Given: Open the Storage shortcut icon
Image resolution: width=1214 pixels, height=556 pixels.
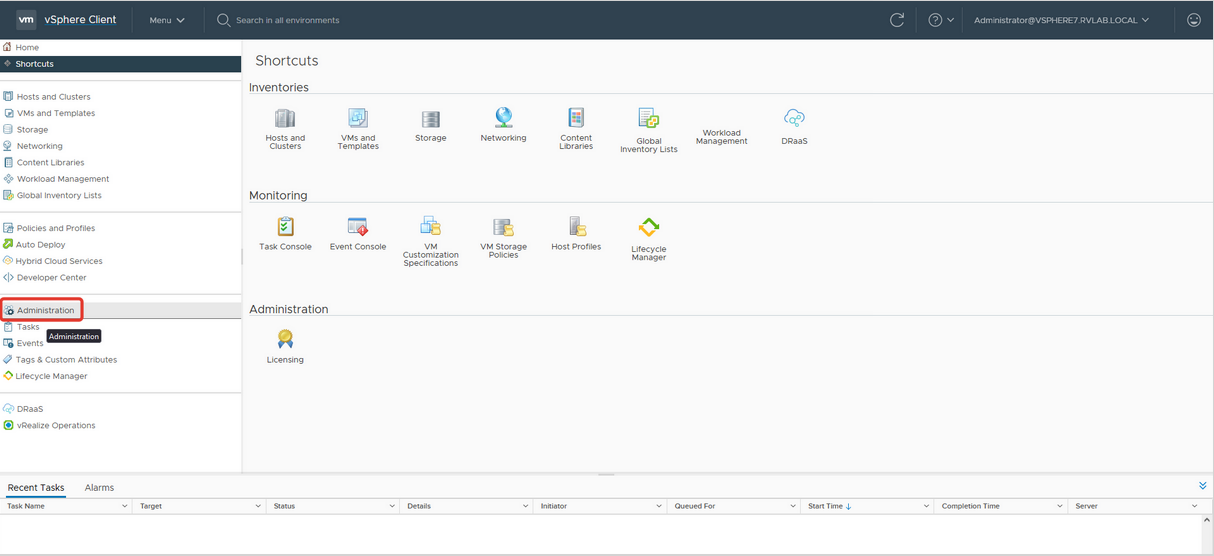Looking at the screenshot, I should 431,120.
